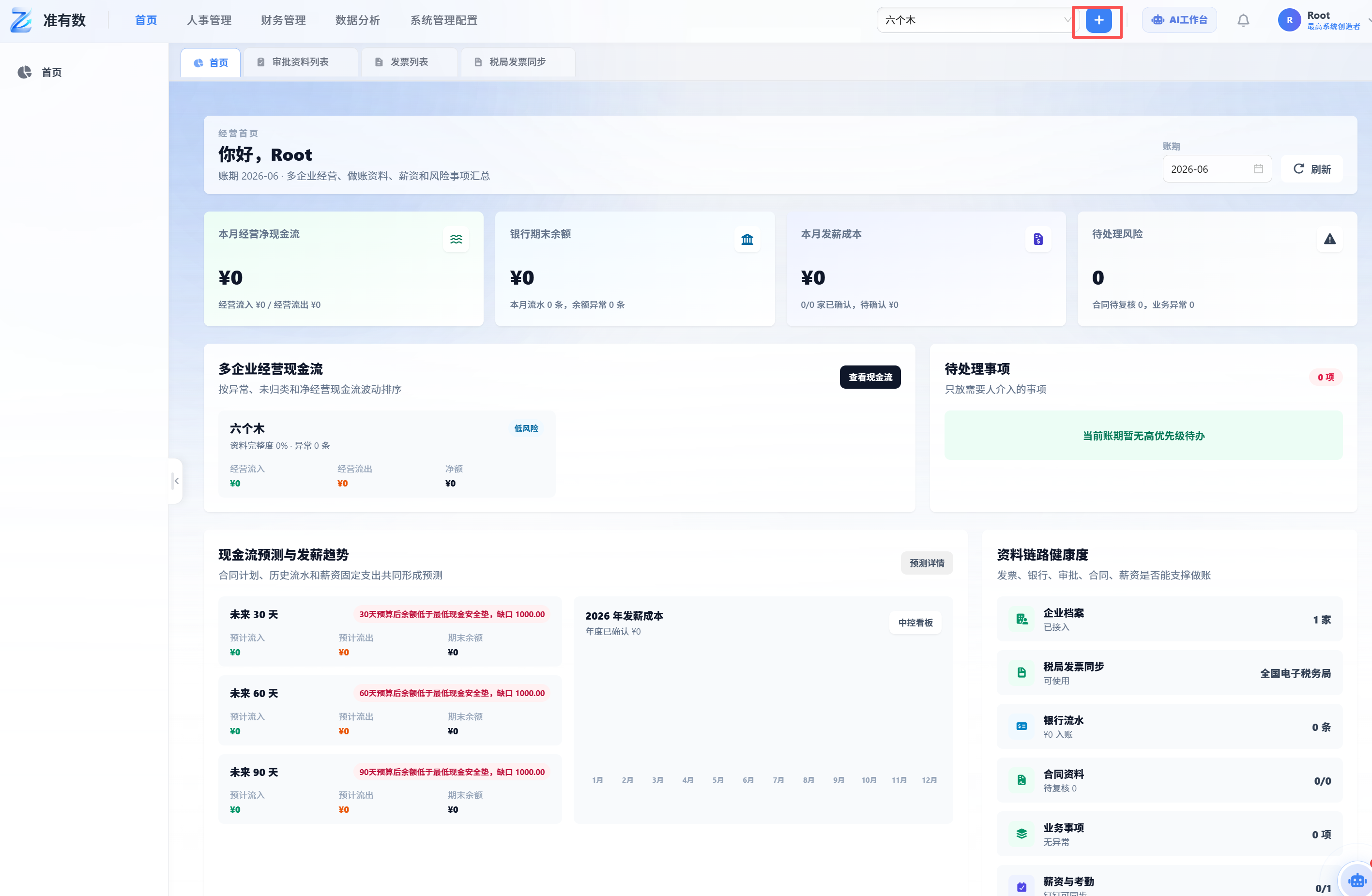This screenshot has height=896, width=1372.
Task: Click the wave icon on 本月经营净现金流 card
Action: coord(456,239)
